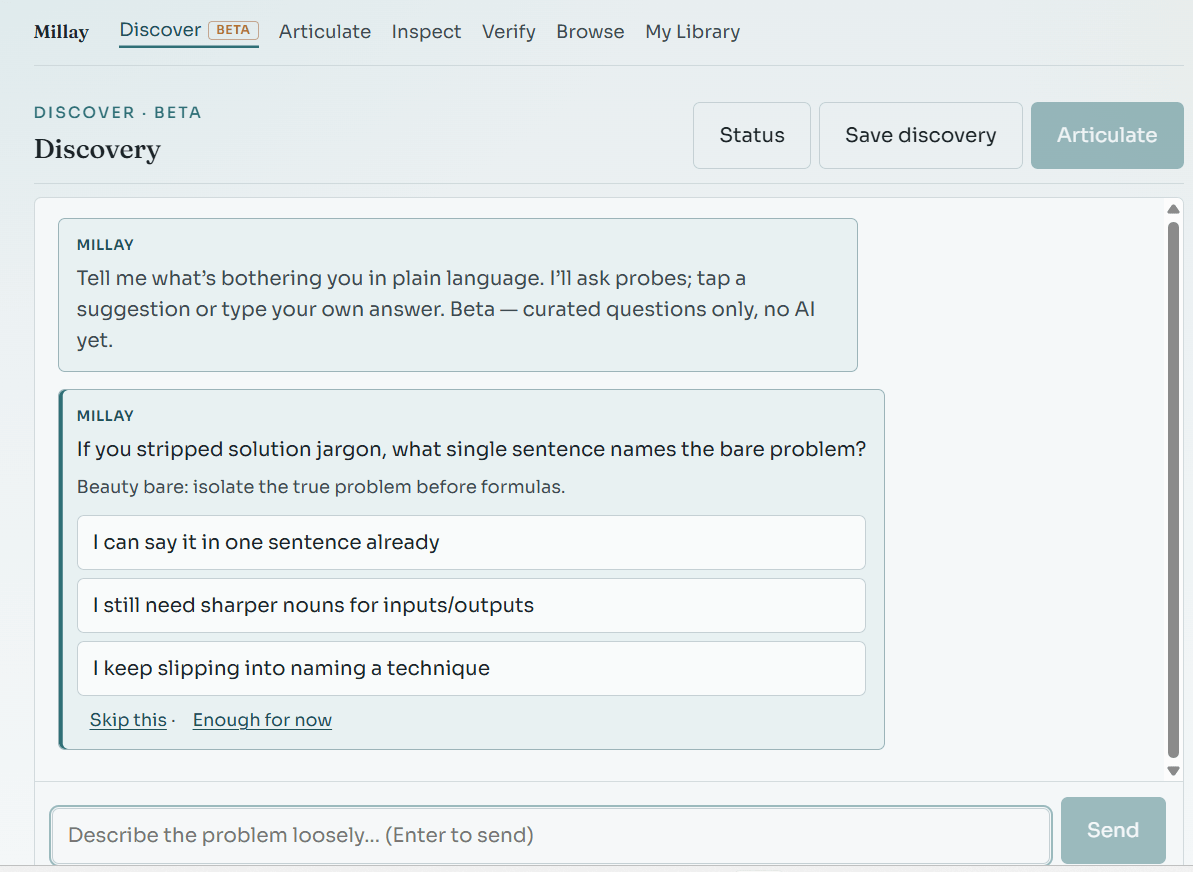Click the Enough for now link

(x=262, y=720)
